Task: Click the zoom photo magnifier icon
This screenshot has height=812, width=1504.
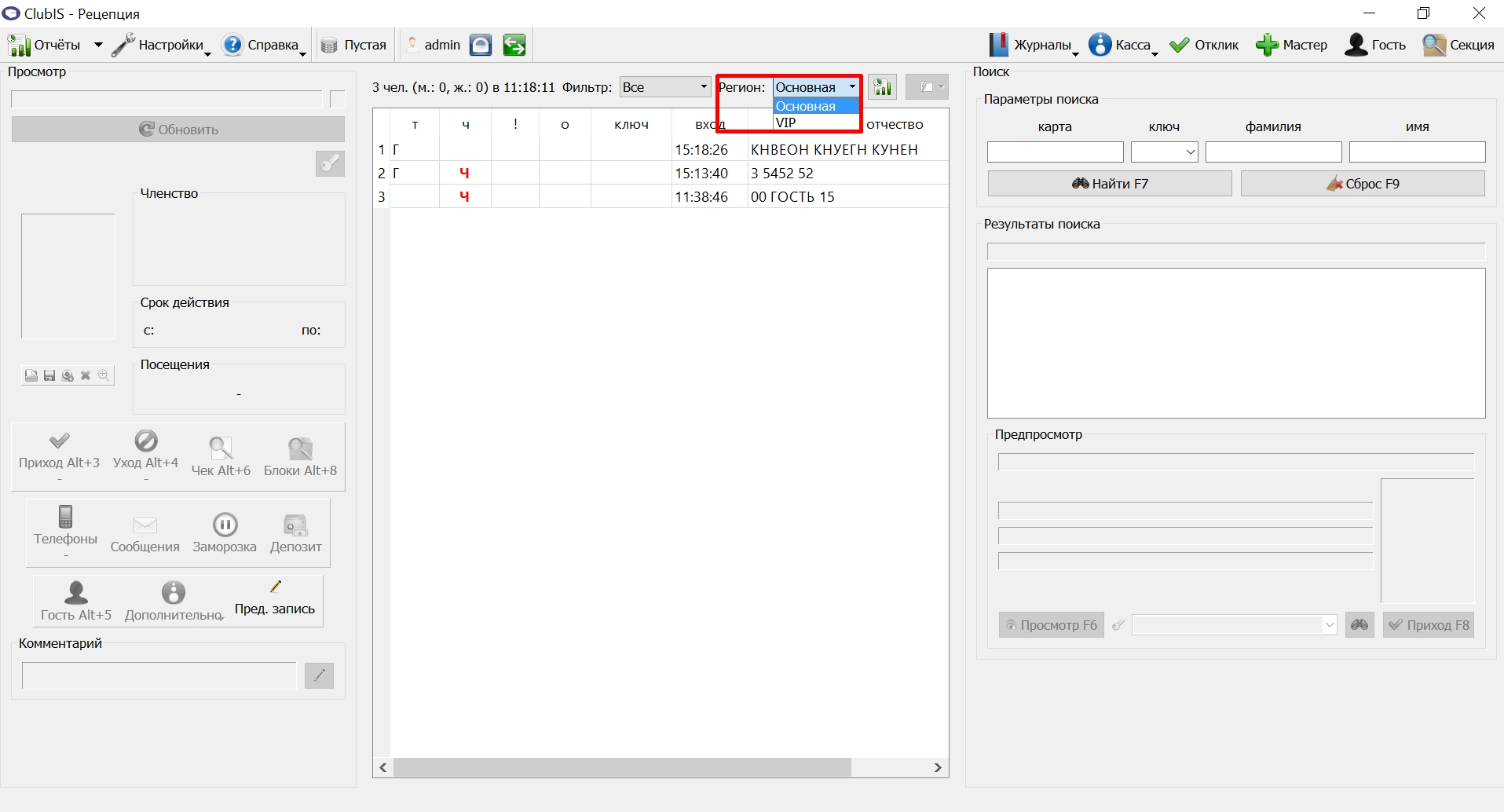Action: (x=104, y=375)
